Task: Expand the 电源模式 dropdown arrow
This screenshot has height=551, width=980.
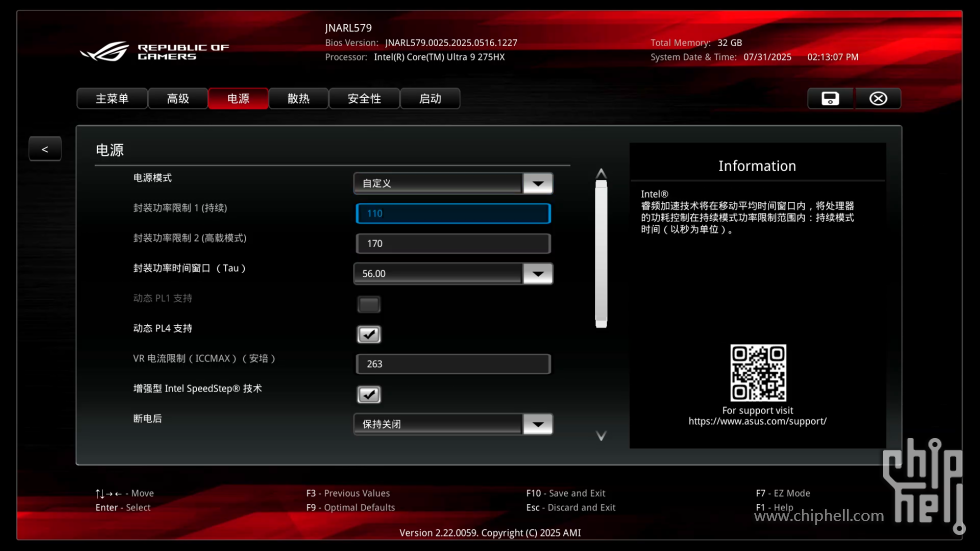Action: 538,184
